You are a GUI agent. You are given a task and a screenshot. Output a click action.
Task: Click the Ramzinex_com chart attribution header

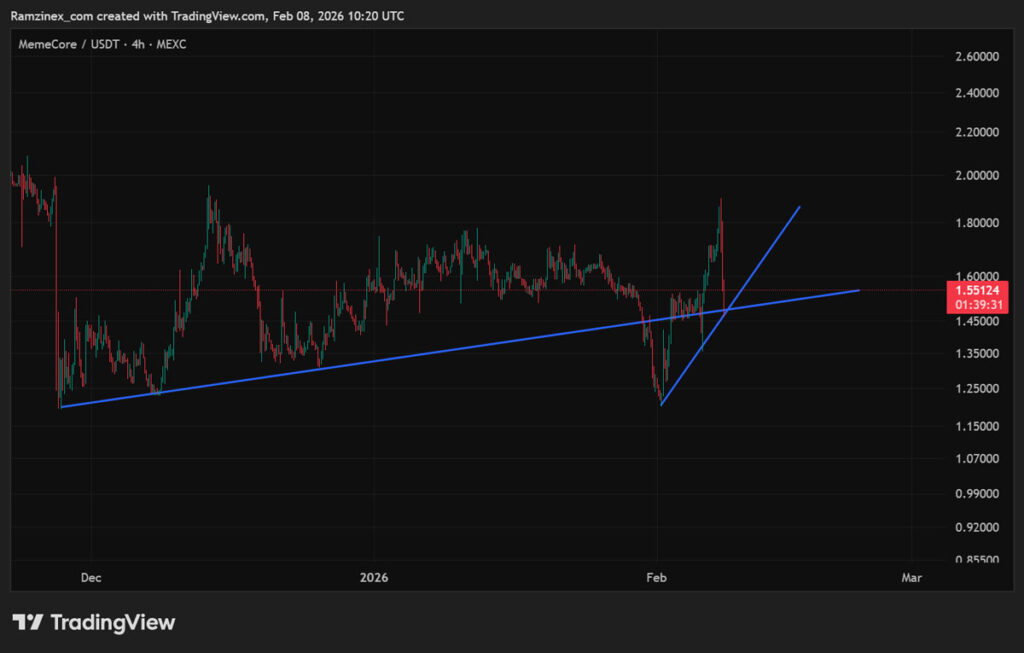coord(208,16)
